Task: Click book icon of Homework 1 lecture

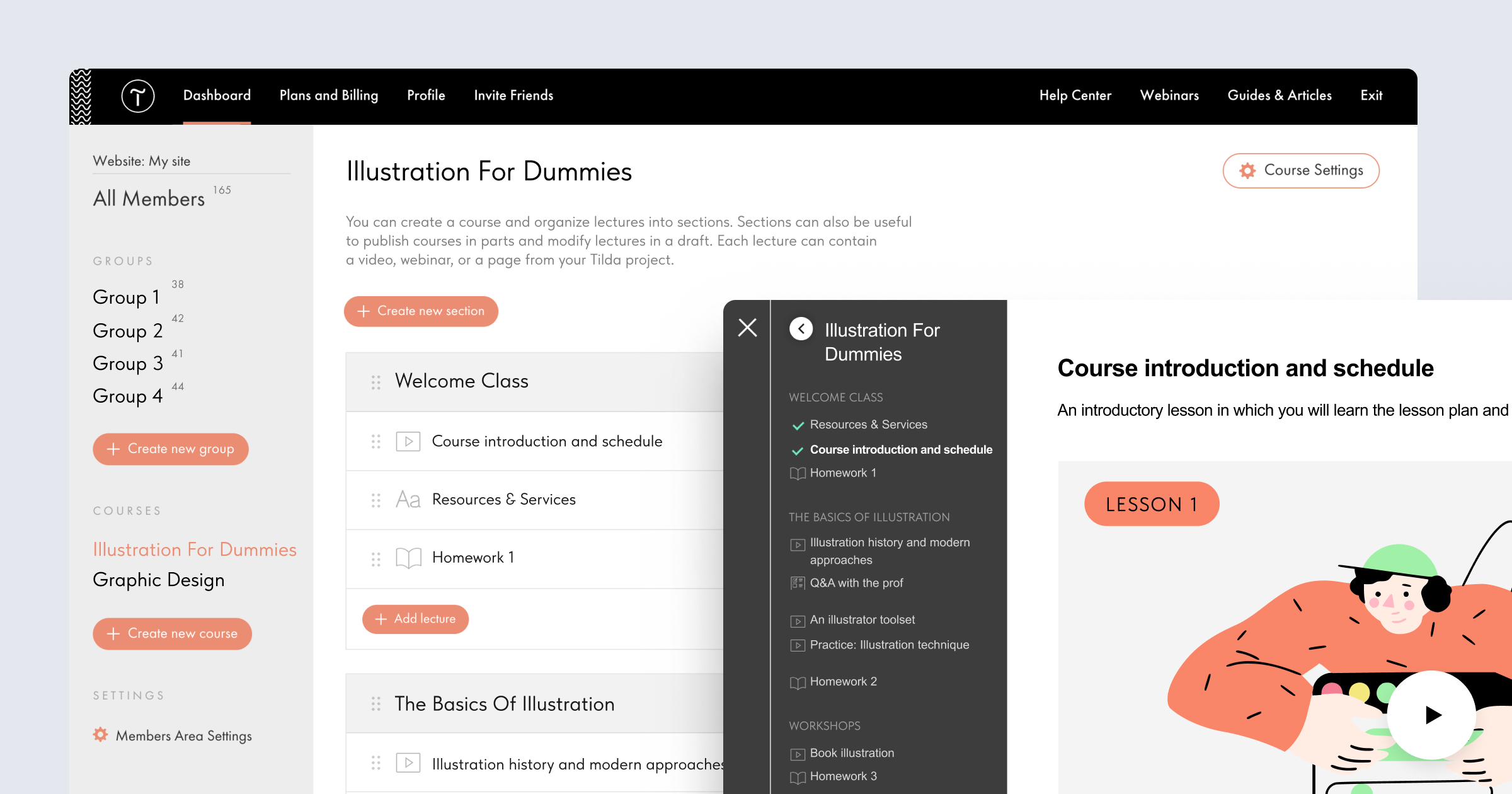Action: (408, 558)
